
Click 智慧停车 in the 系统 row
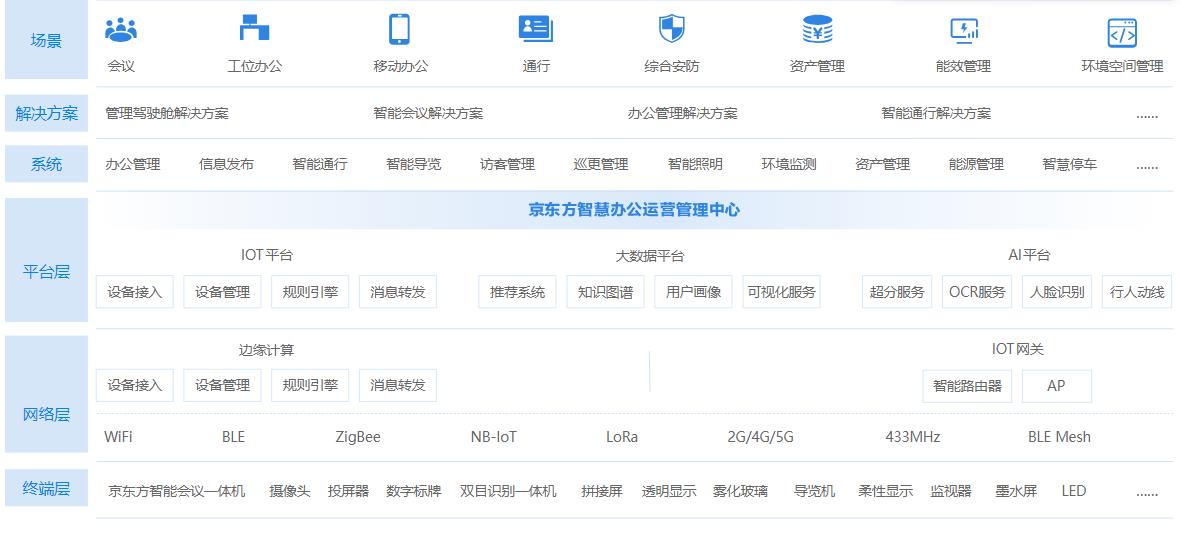click(x=1069, y=164)
